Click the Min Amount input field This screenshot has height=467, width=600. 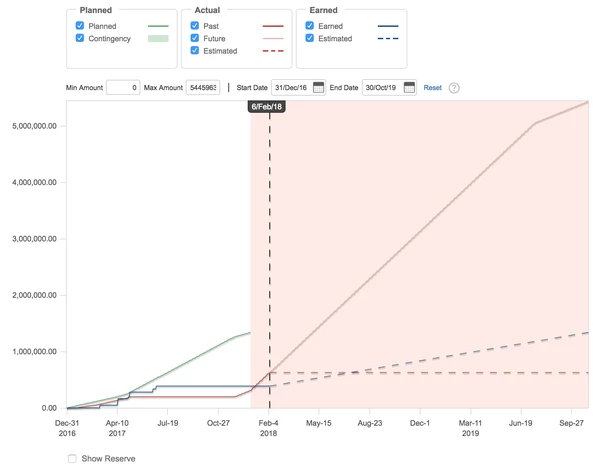[x=122, y=88]
